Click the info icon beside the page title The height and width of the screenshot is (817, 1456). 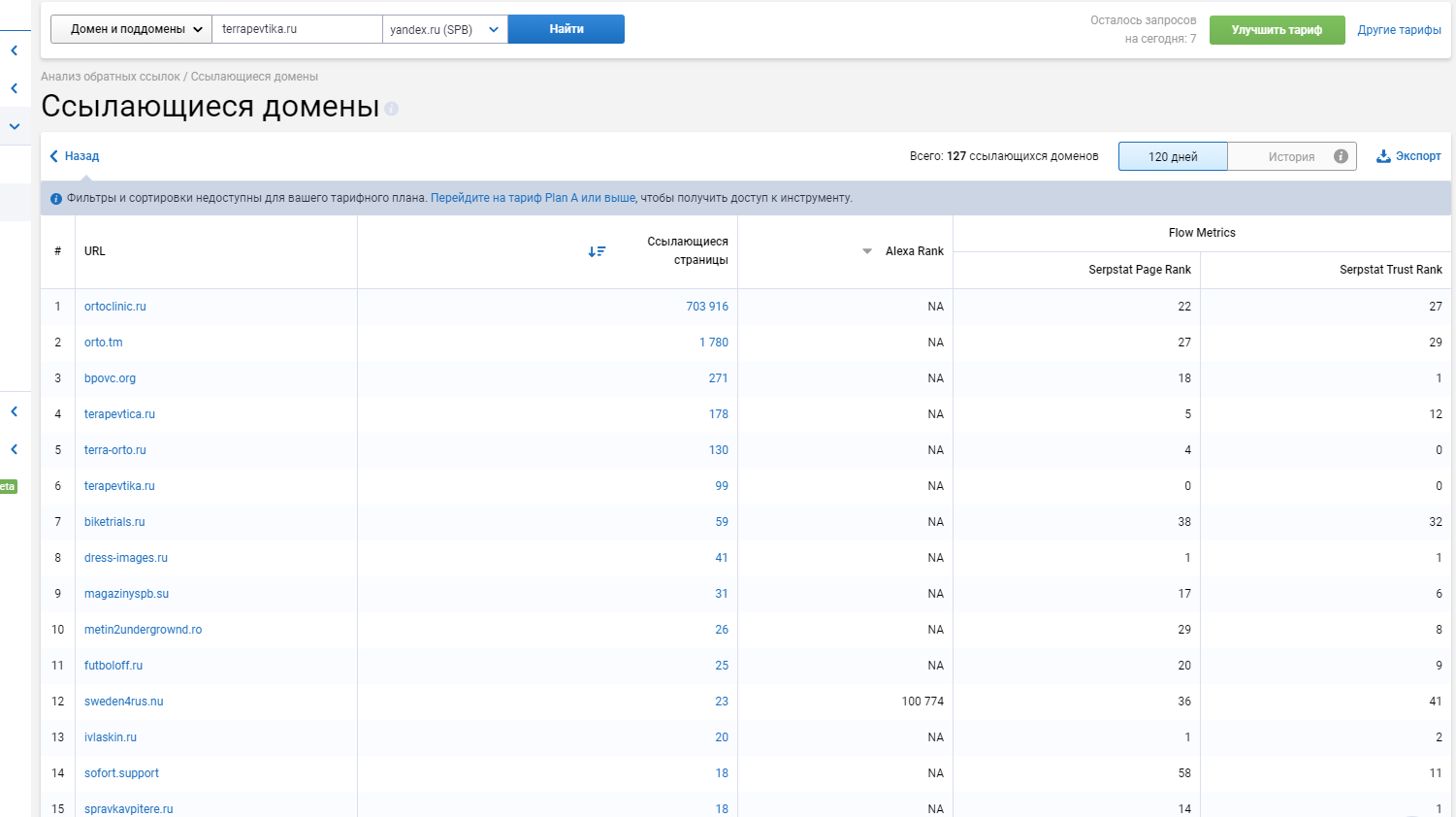(392, 109)
